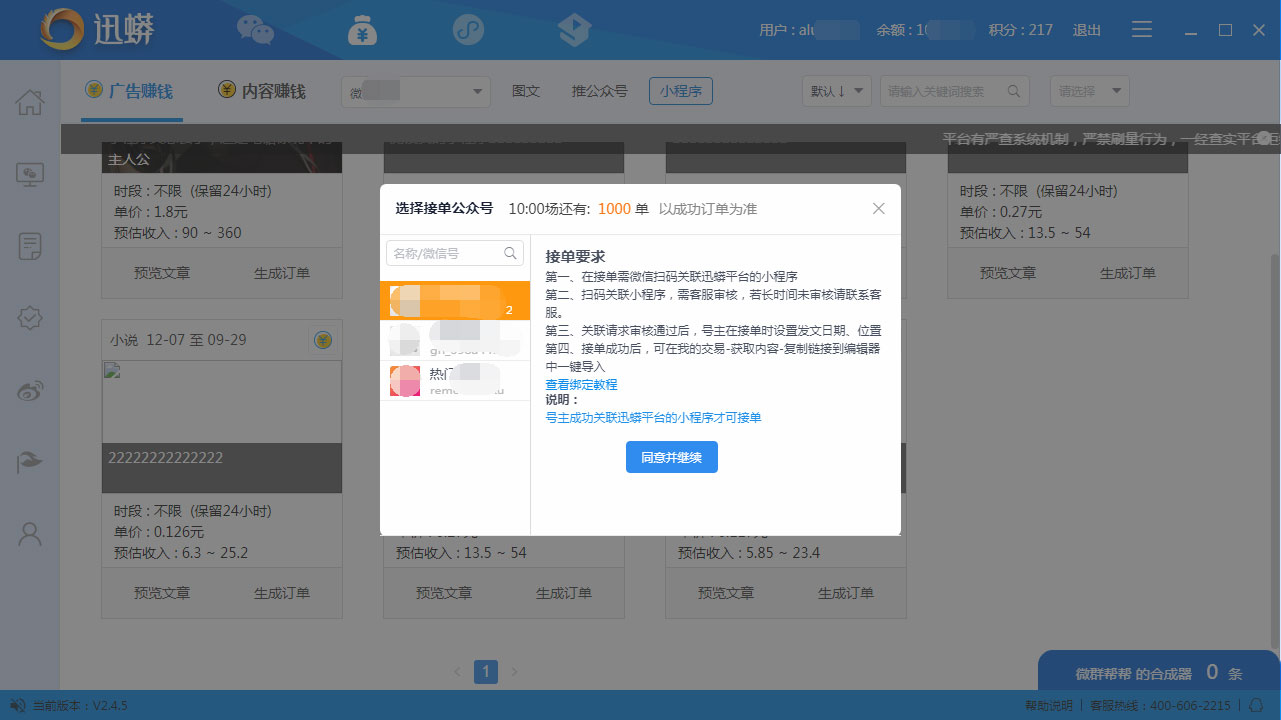Click the 积分：217 points label
This screenshot has height=720, width=1281.
(1021, 30)
